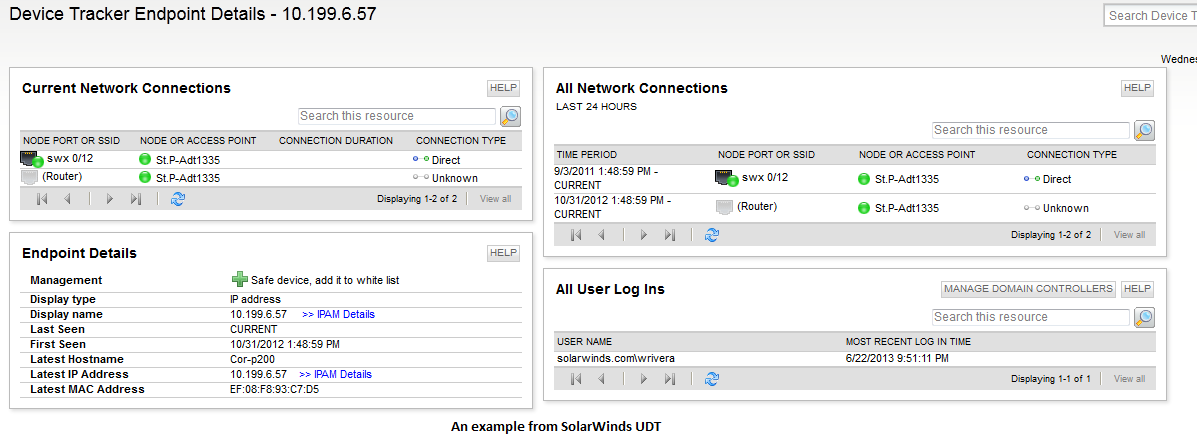
Task: Click Unknown connection type in Current Network Connections
Action: point(455,179)
